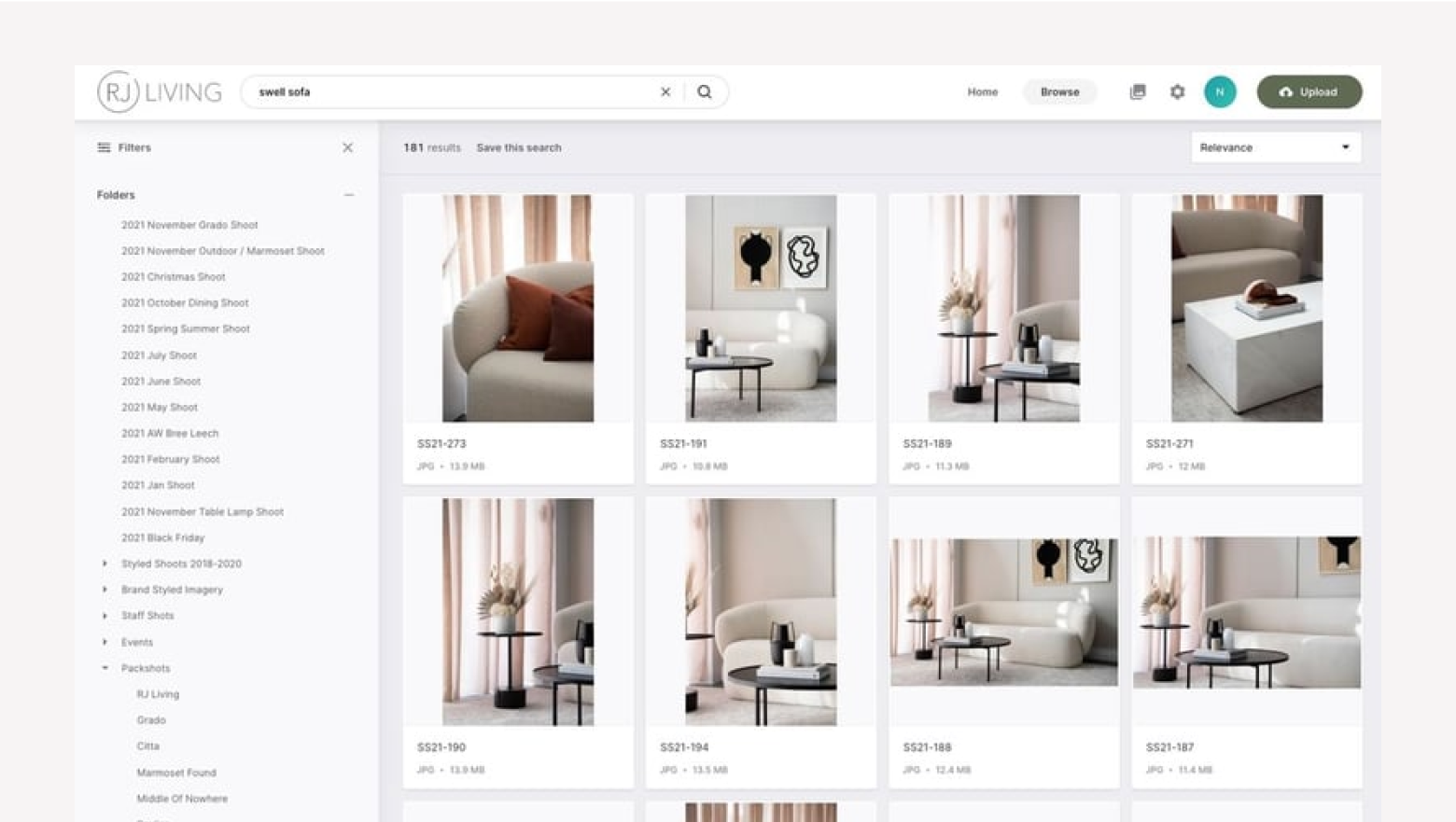Open 2021 Spring Summer Shoot folder
The image size is (1456, 822).
click(x=186, y=328)
